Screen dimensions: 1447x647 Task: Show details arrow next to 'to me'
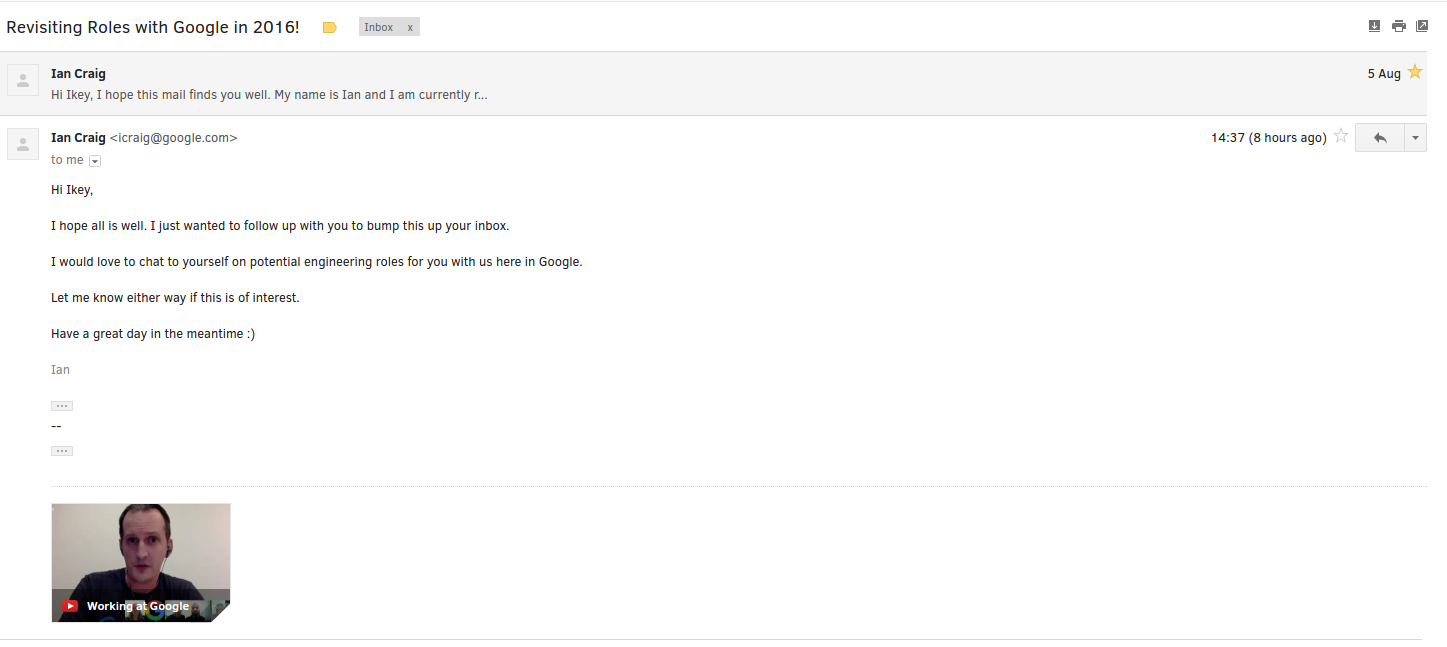(95, 161)
